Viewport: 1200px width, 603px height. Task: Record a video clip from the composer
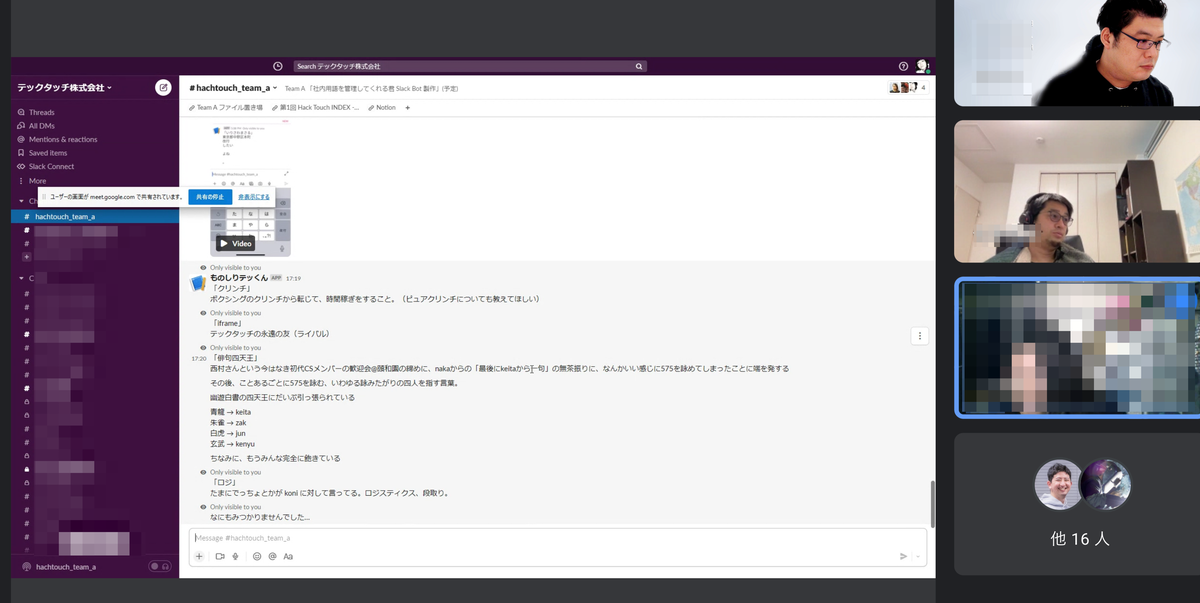pos(219,556)
